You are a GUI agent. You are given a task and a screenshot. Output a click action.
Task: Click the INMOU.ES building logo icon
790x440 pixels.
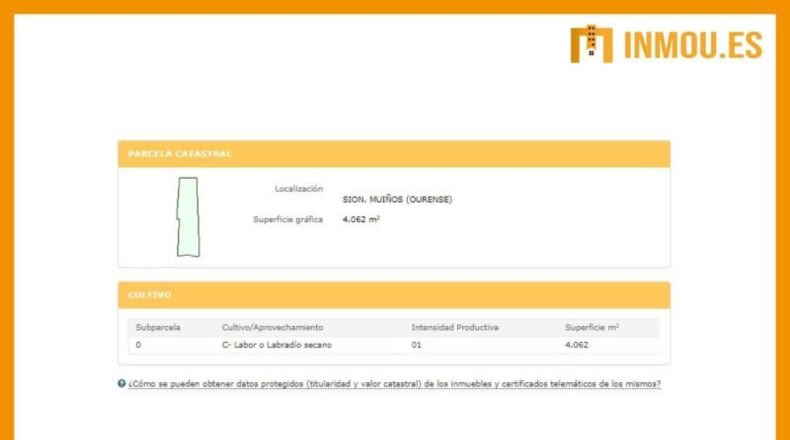pos(591,44)
